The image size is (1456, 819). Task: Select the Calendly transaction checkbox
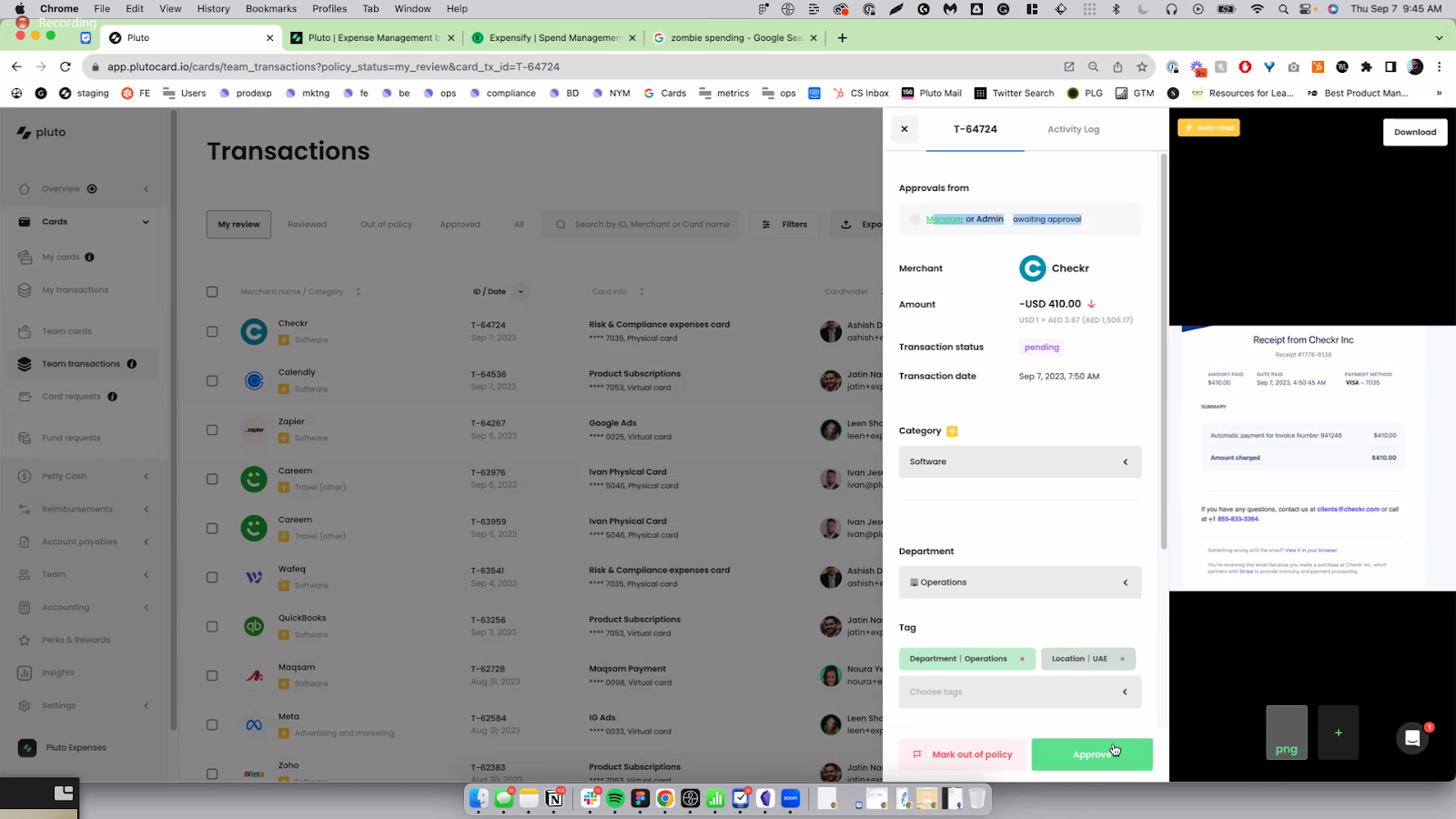pyautogui.click(x=212, y=381)
